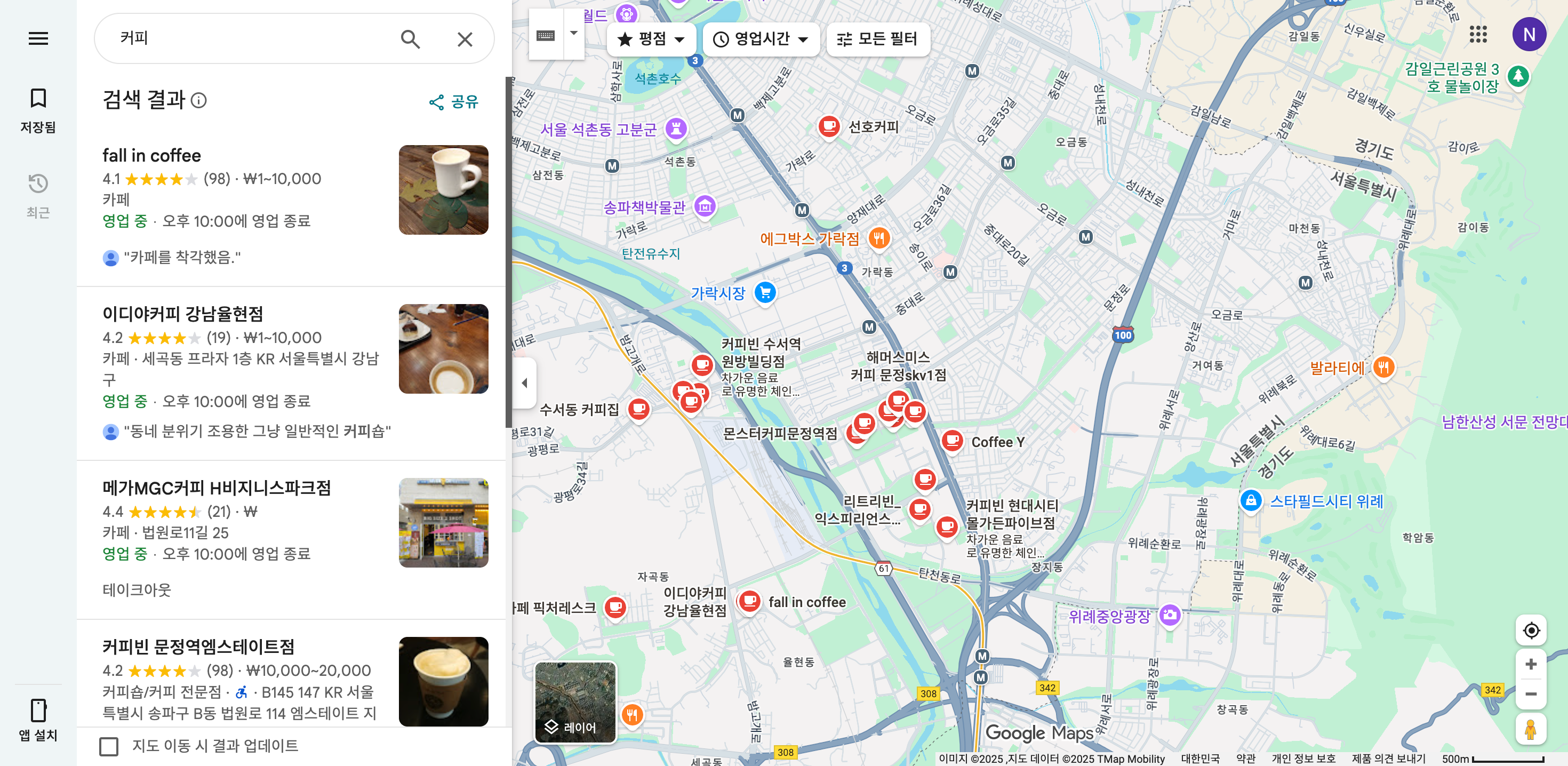Screen dimensions: 1568x766
Task: Click the results panel scrollbar
Action: pos(508,252)
